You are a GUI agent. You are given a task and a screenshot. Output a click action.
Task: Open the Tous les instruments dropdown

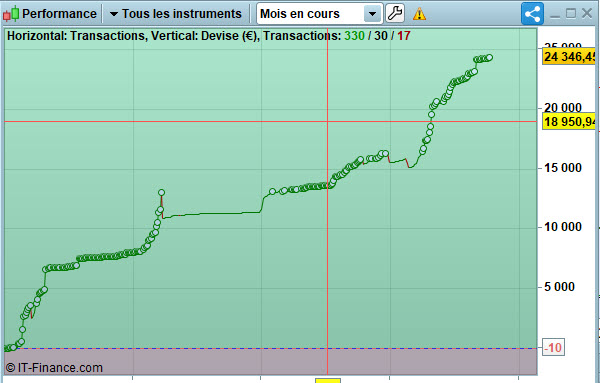176,14
